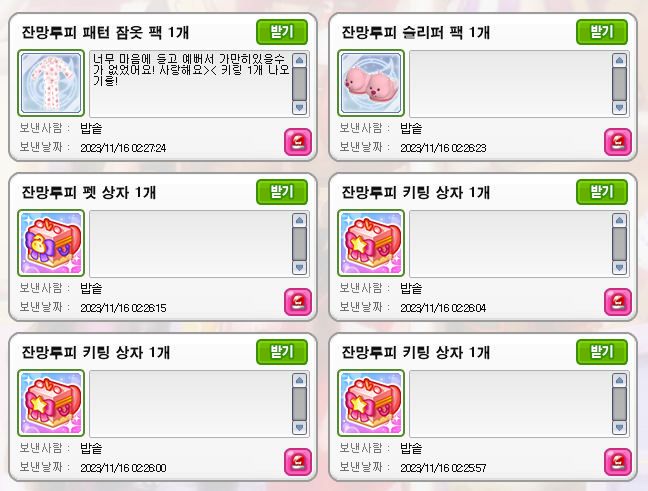Viewport: 648px width, 491px height.
Task: Click 받기 for 잔망루피 패턴 잠옷 팩
Action: (x=282, y=32)
